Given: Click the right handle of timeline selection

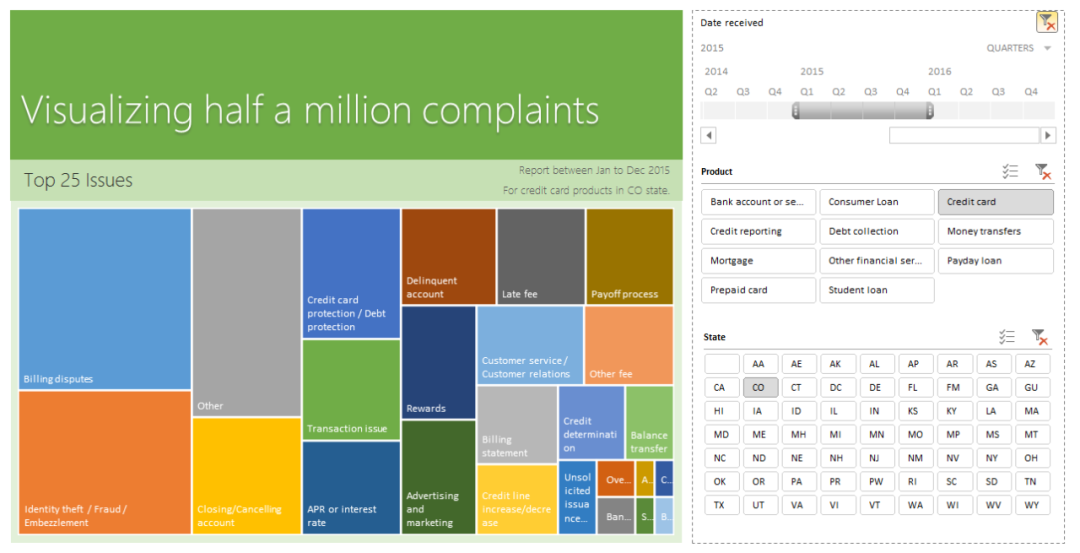Looking at the screenshot, I should pyautogui.click(x=929, y=110).
